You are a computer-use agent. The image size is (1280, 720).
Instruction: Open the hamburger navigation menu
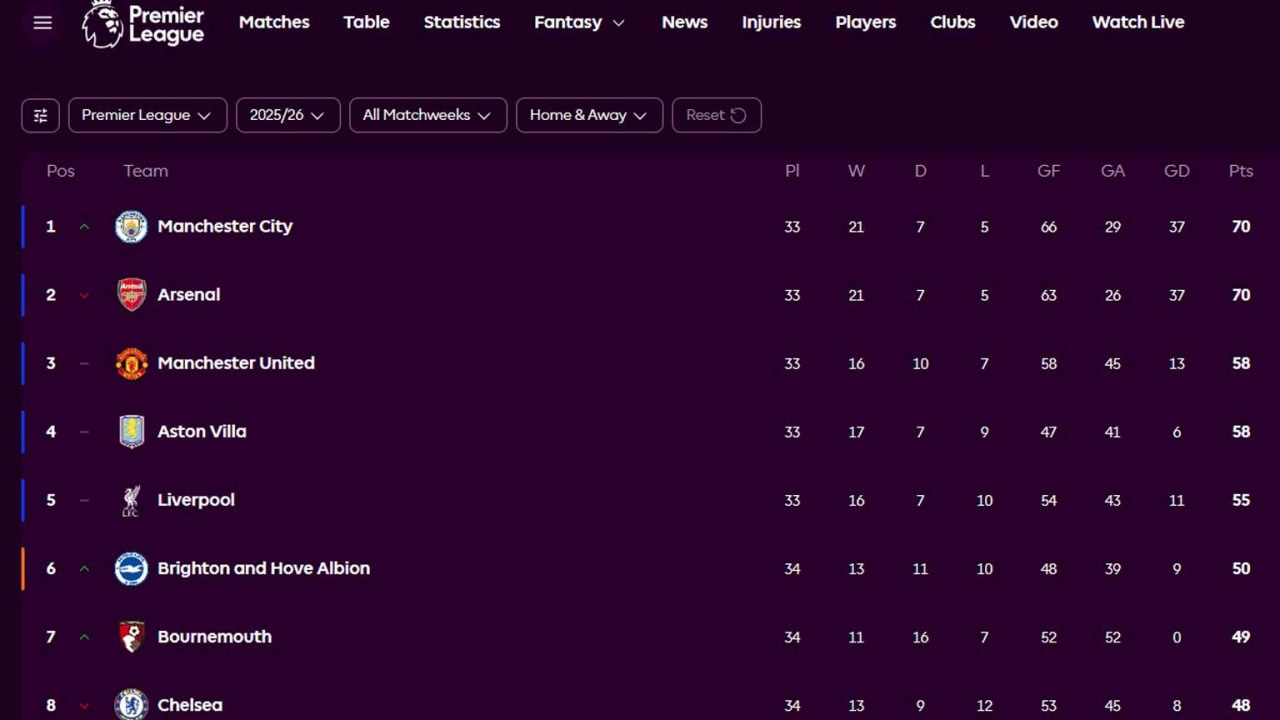pyautogui.click(x=42, y=22)
